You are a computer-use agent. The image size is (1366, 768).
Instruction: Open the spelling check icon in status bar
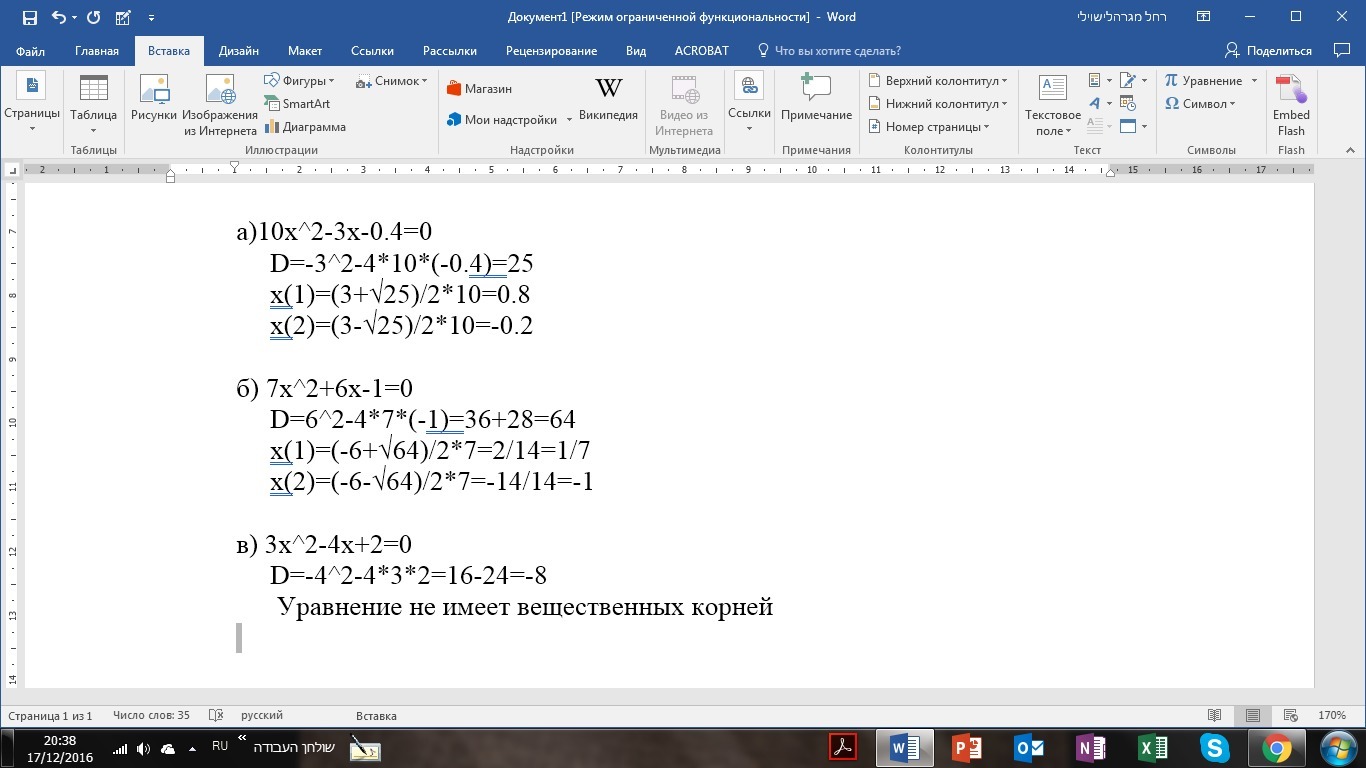[x=215, y=716]
